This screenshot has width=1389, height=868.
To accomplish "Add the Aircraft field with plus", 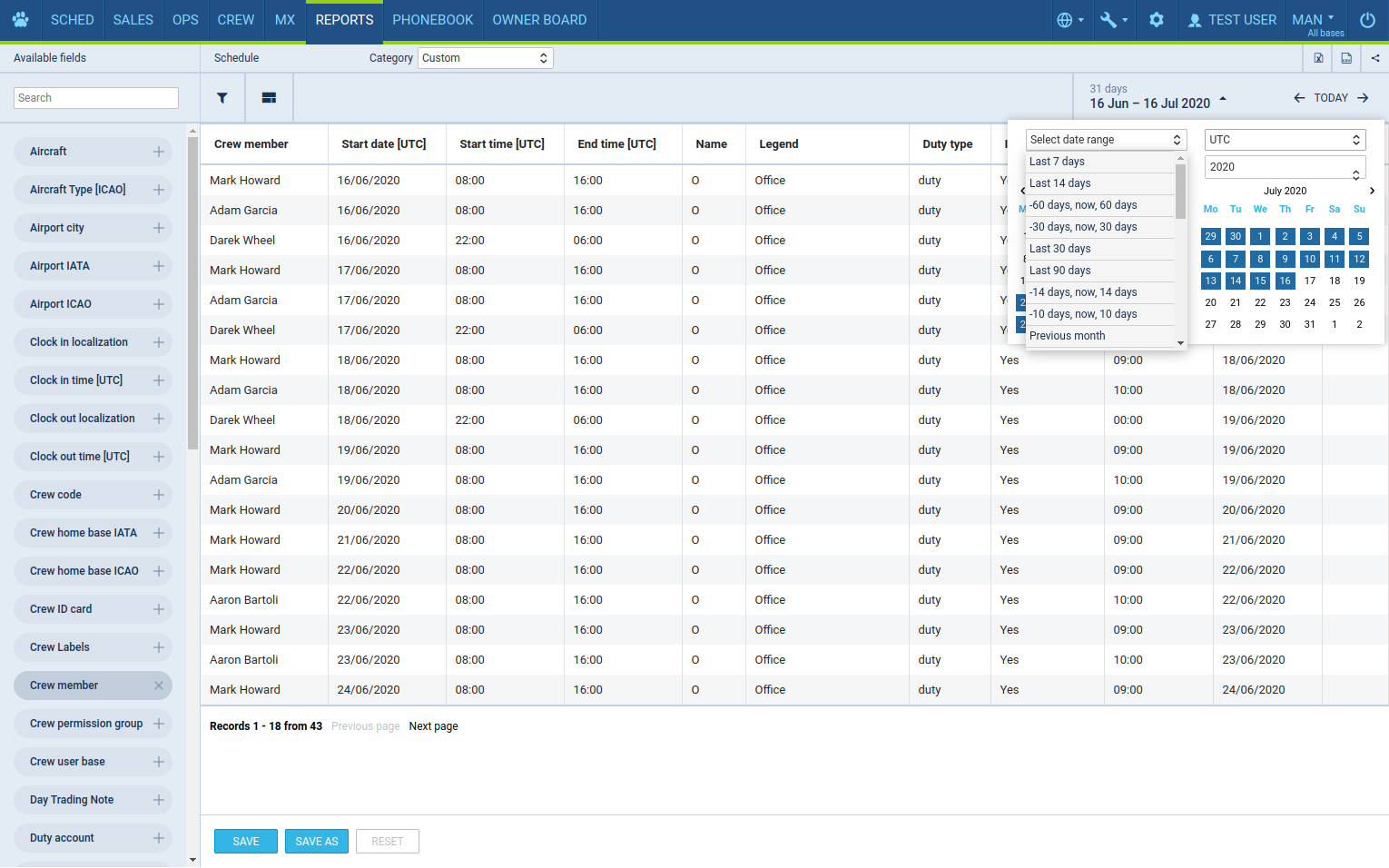I will [159, 152].
